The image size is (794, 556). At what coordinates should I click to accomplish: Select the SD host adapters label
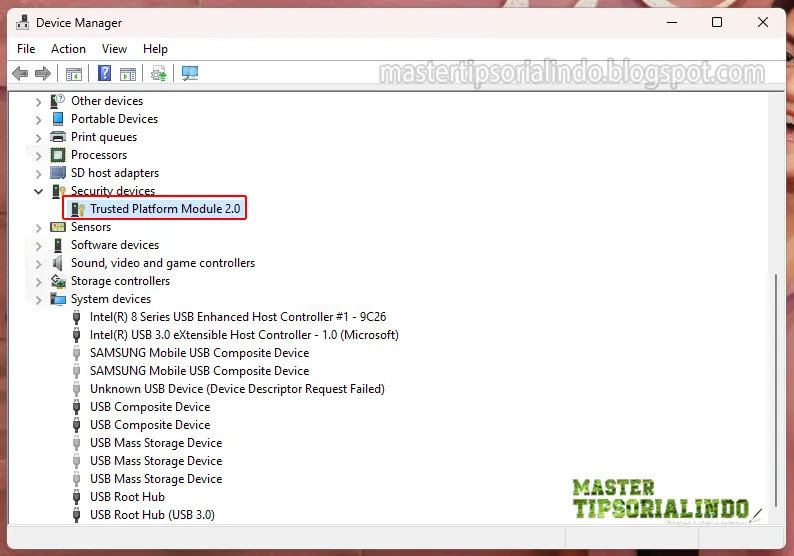(x=115, y=173)
